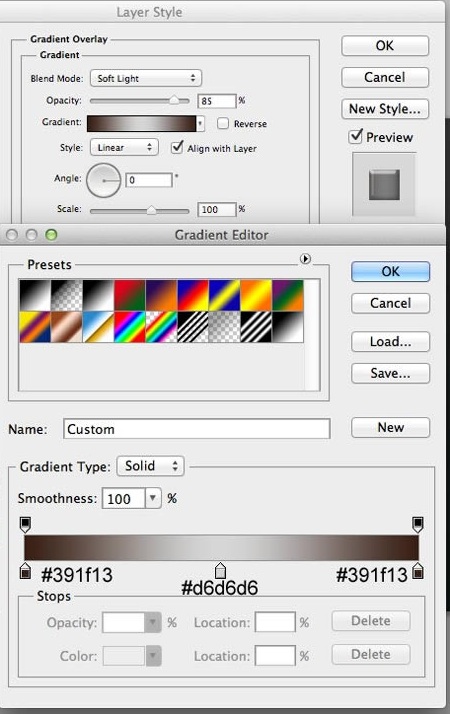The height and width of the screenshot is (714, 450).
Task: Click Delete button in Opacity stop row
Action: click(371, 621)
